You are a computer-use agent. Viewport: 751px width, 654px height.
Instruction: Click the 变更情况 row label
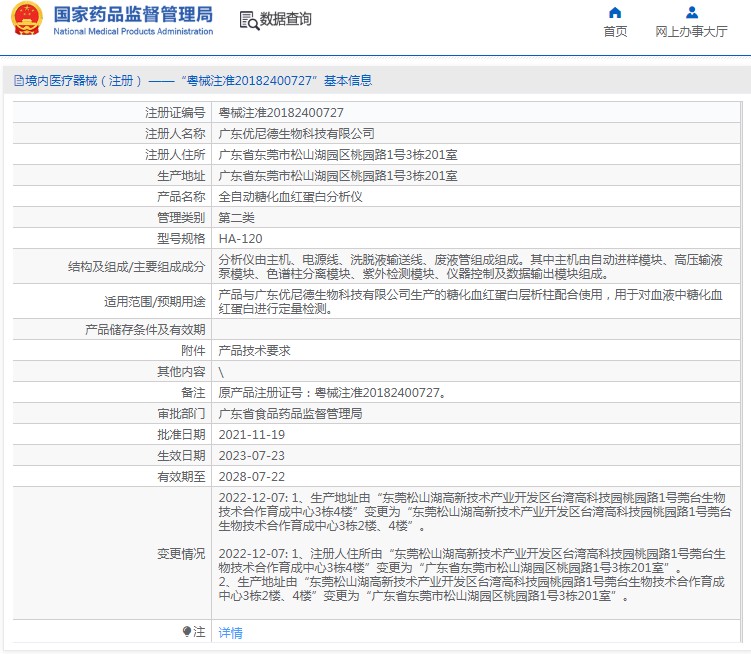pos(181,554)
